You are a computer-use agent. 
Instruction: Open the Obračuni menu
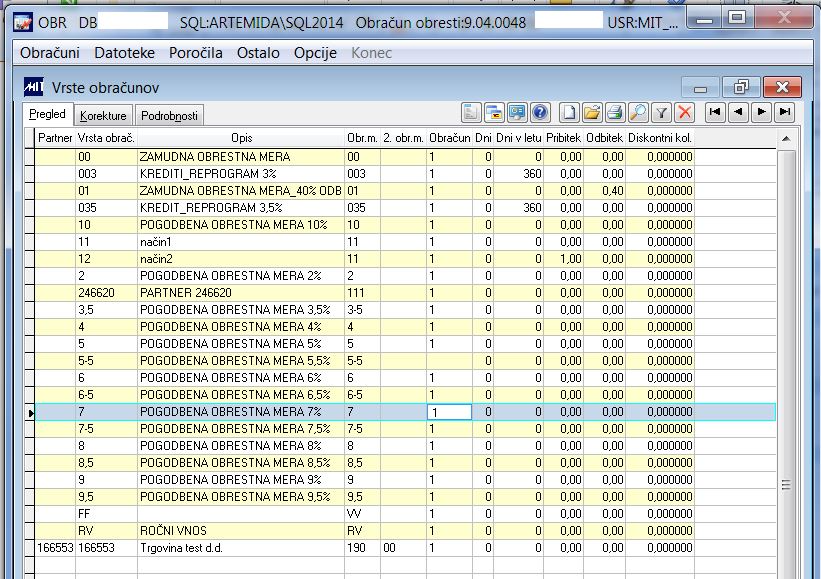point(51,53)
